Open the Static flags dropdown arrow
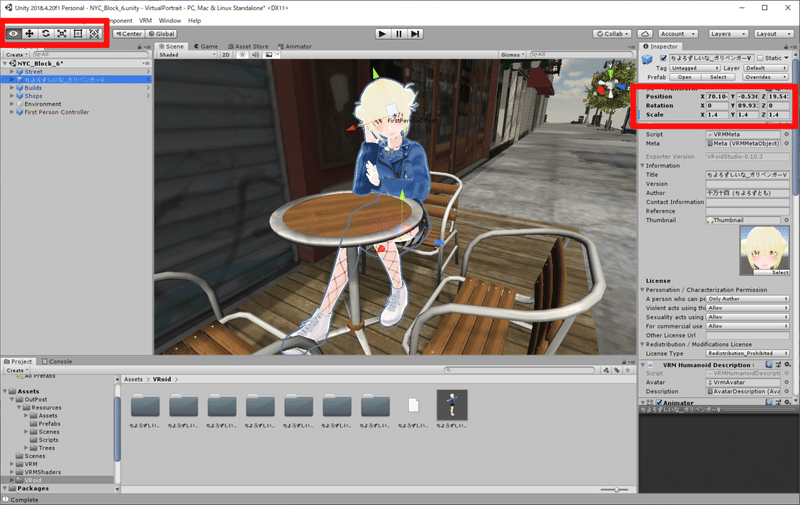Viewport: 800px width, 505px height. pos(786,58)
